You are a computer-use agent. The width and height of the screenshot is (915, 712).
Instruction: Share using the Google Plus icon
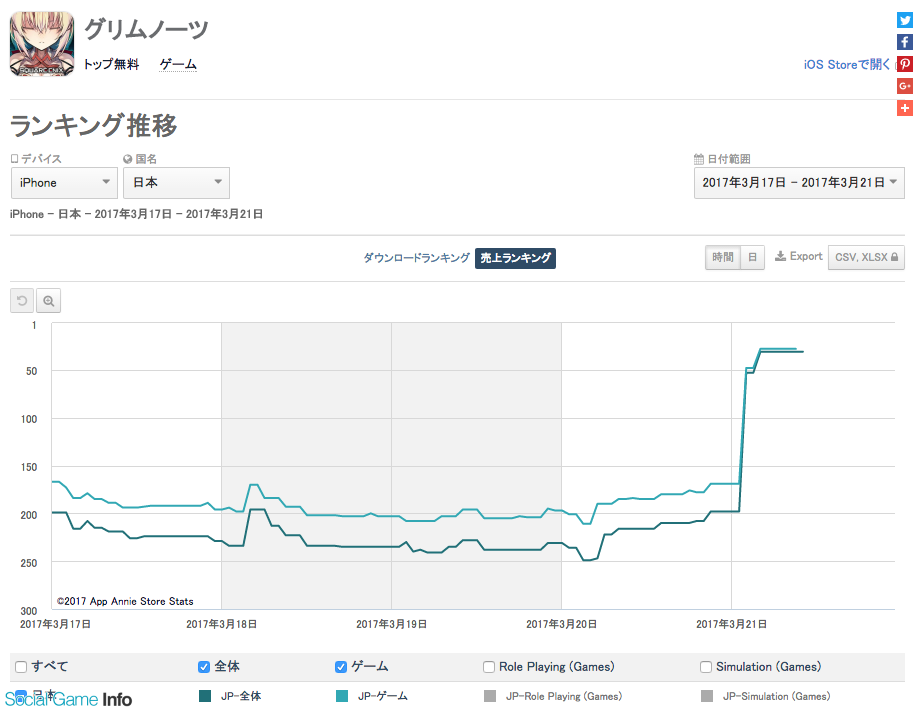click(x=904, y=86)
